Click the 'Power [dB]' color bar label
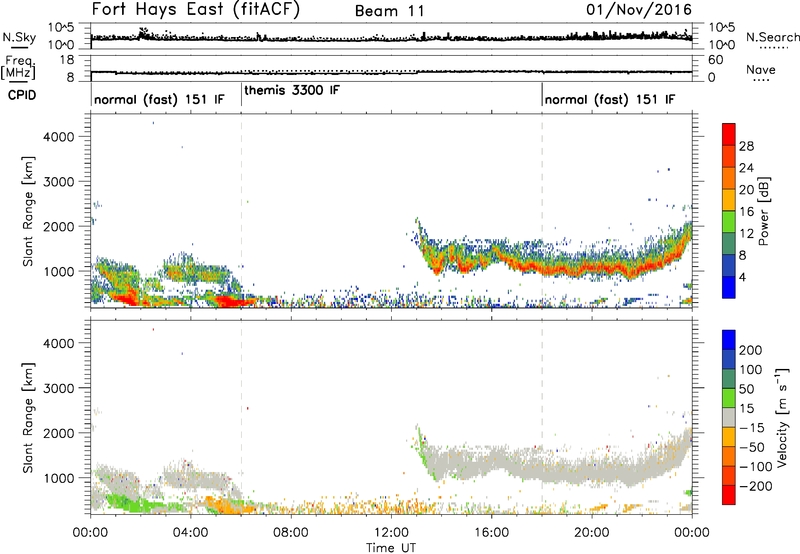The height and width of the screenshot is (554, 800). tap(764, 211)
